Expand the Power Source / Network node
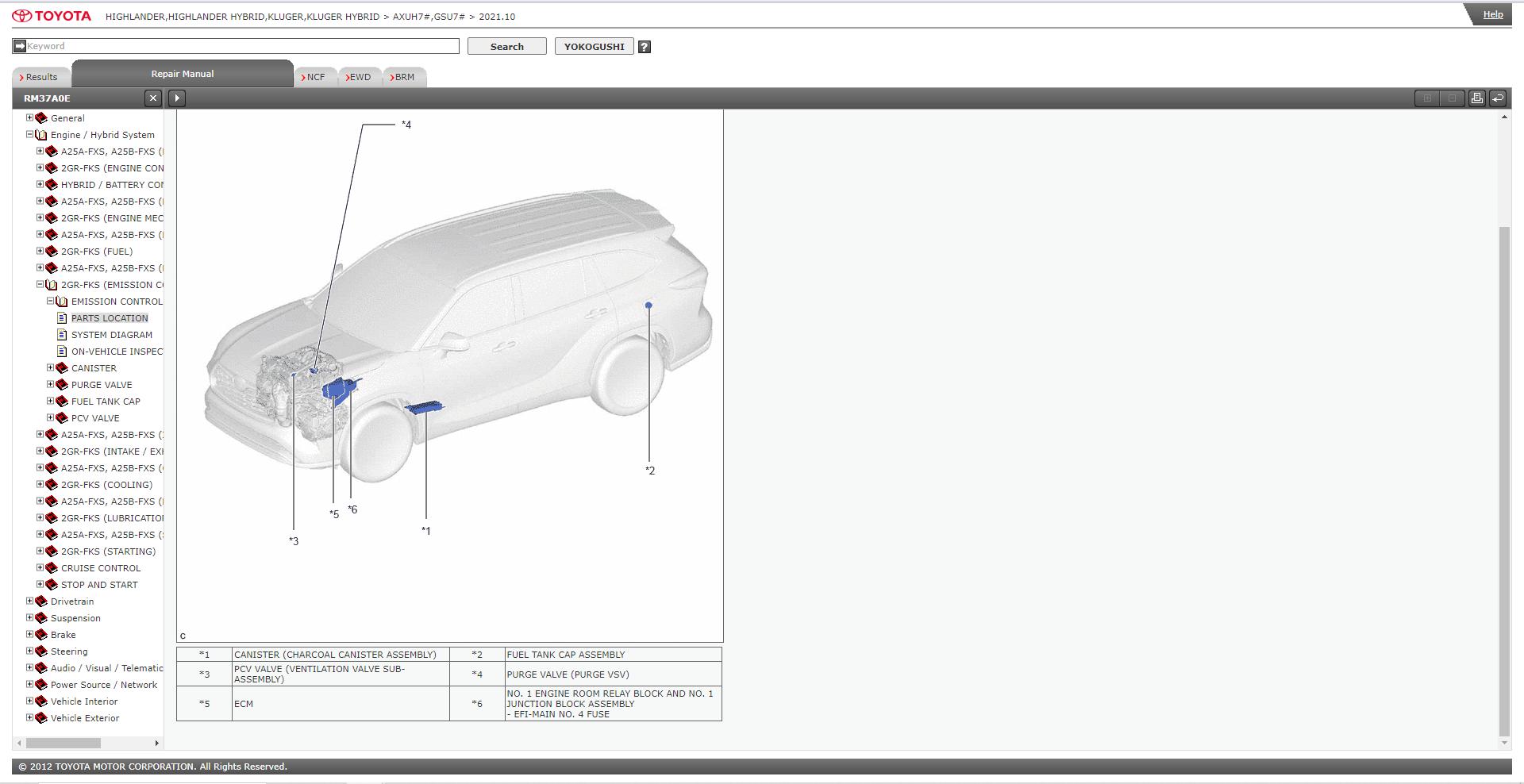 tap(30, 684)
